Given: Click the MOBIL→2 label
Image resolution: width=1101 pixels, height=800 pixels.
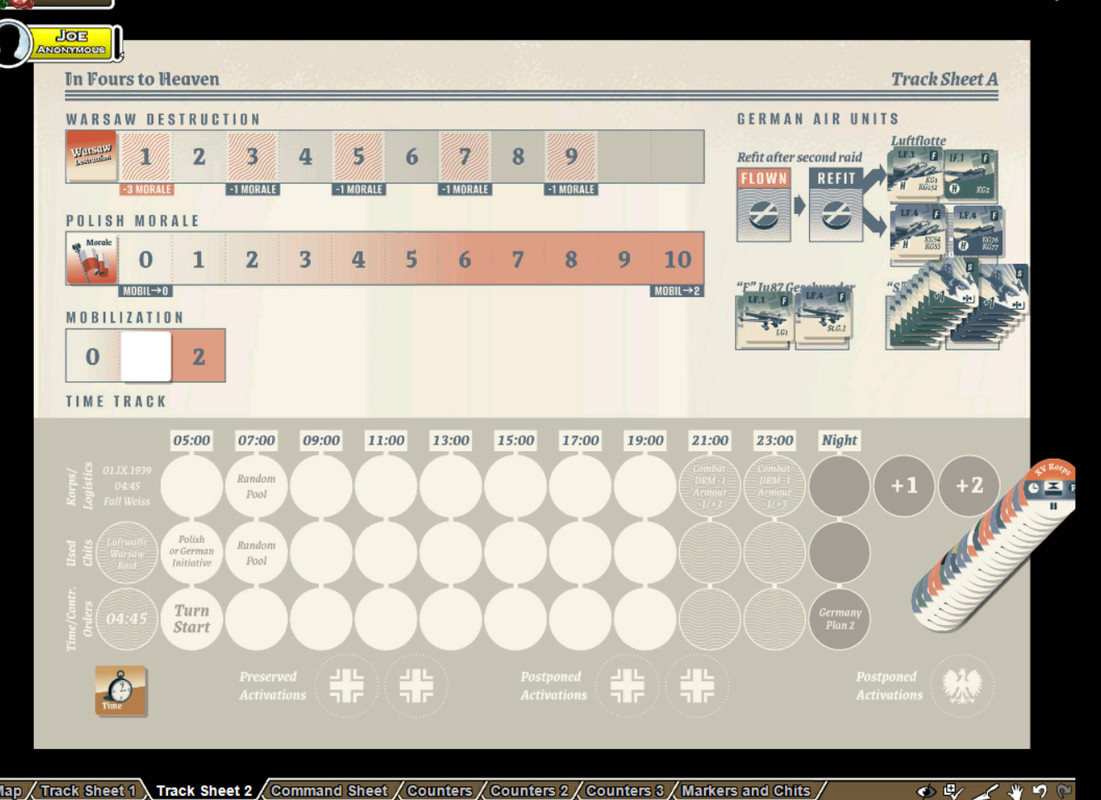Looking at the screenshot, I should (x=677, y=291).
